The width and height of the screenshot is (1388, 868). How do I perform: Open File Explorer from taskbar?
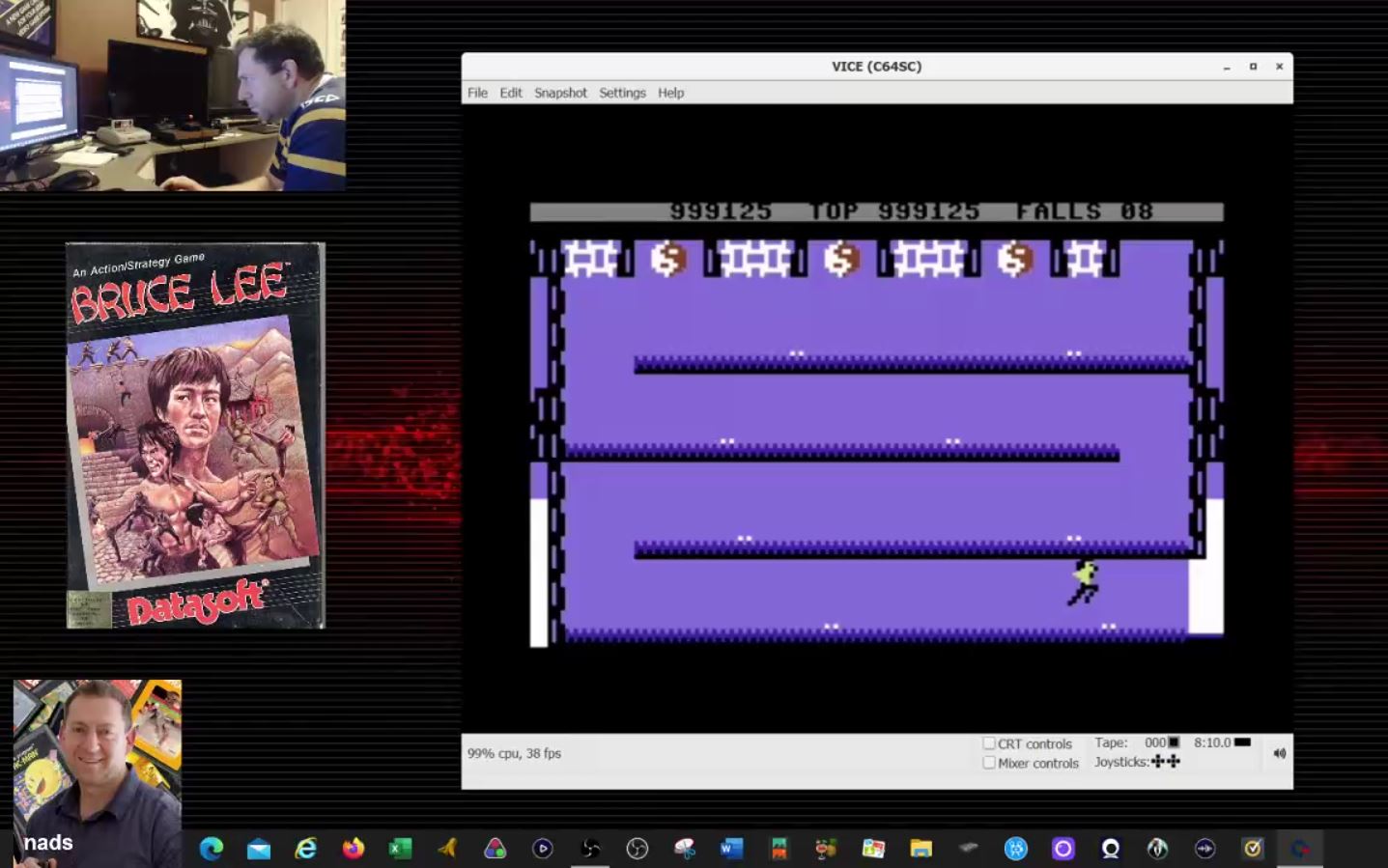[x=921, y=849]
